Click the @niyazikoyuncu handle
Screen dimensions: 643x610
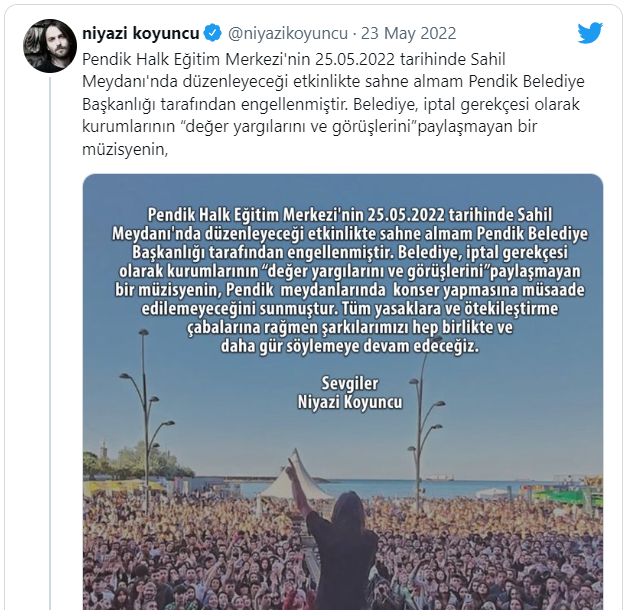(x=287, y=33)
